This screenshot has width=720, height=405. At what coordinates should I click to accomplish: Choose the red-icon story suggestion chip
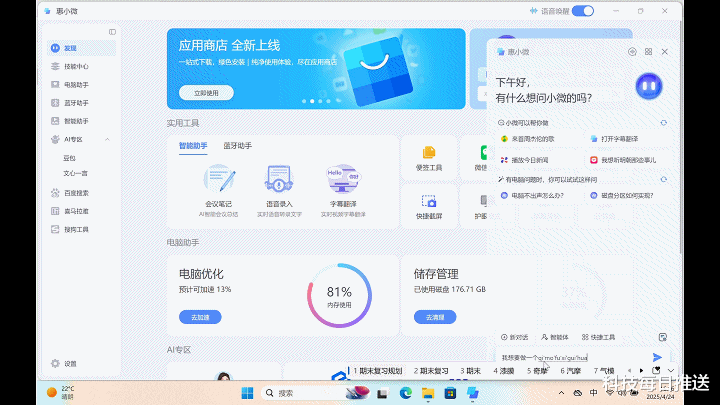(x=623, y=160)
